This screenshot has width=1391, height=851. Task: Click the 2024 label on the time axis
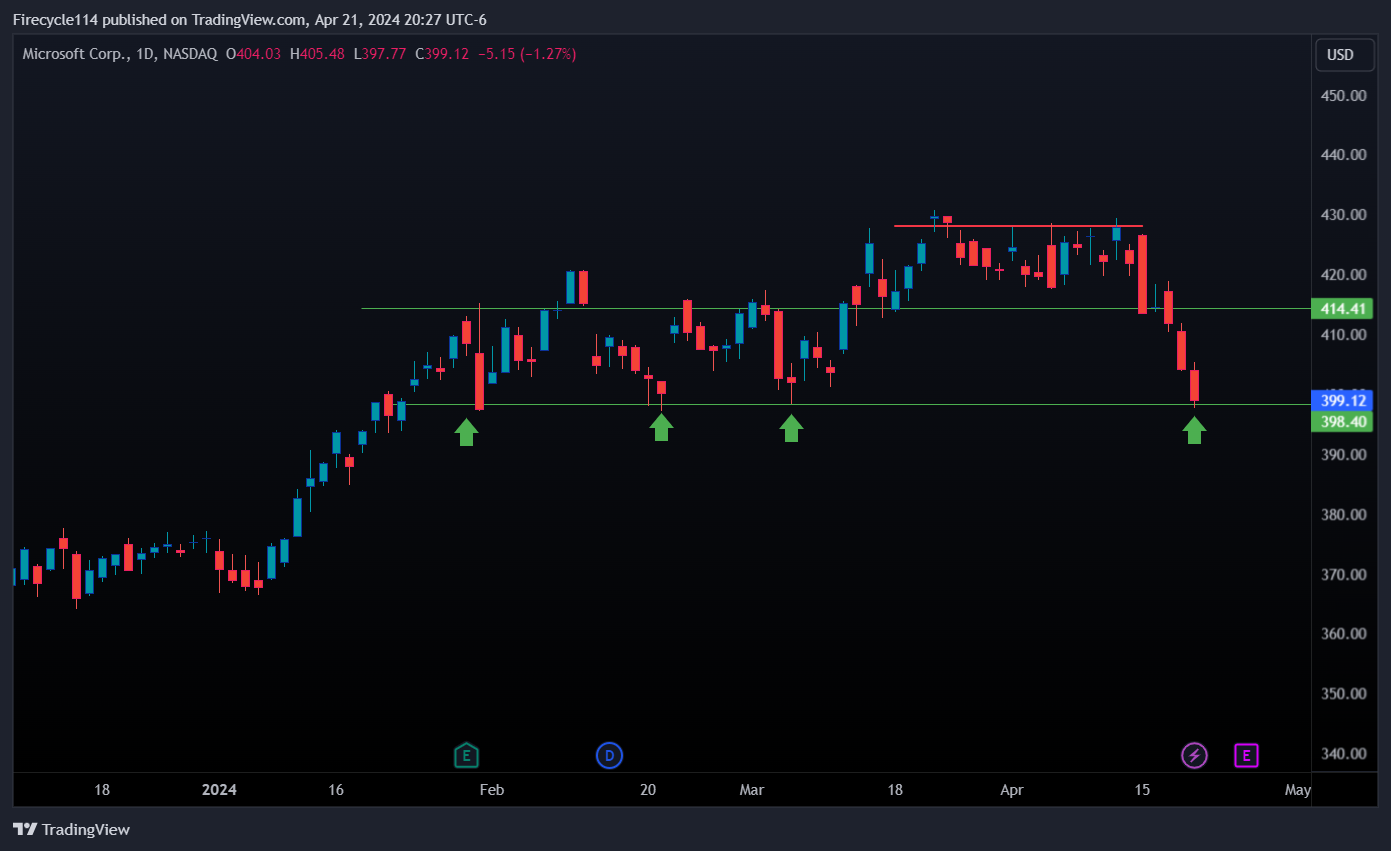(219, 790)
